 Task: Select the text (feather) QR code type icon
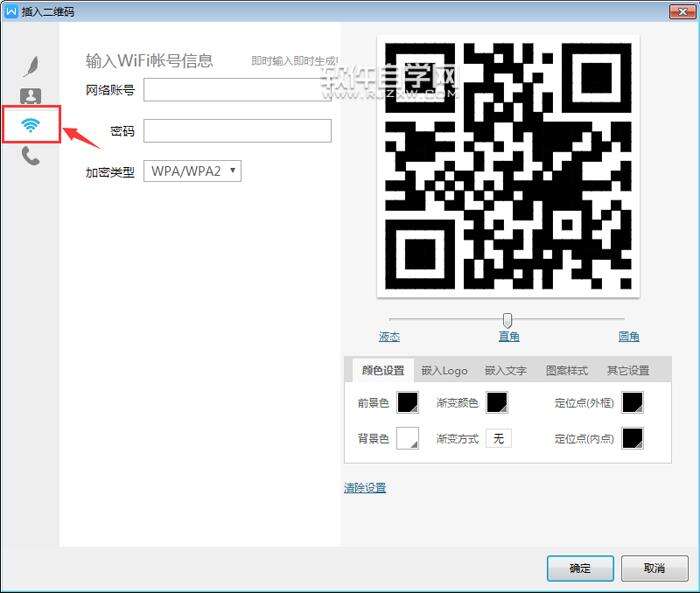[x=31, y=67]
